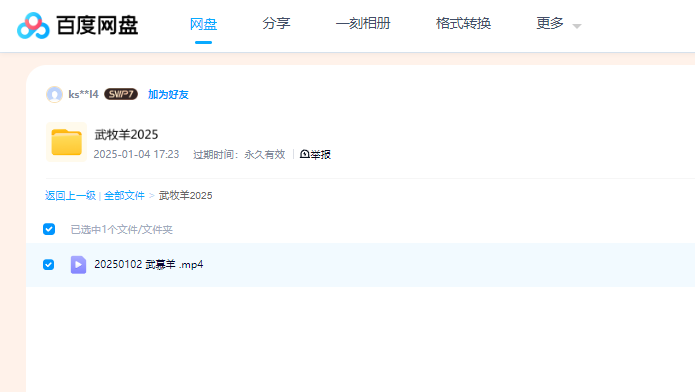Click the 武牧羊2025 yellow folder icon

tap(66, 142)
